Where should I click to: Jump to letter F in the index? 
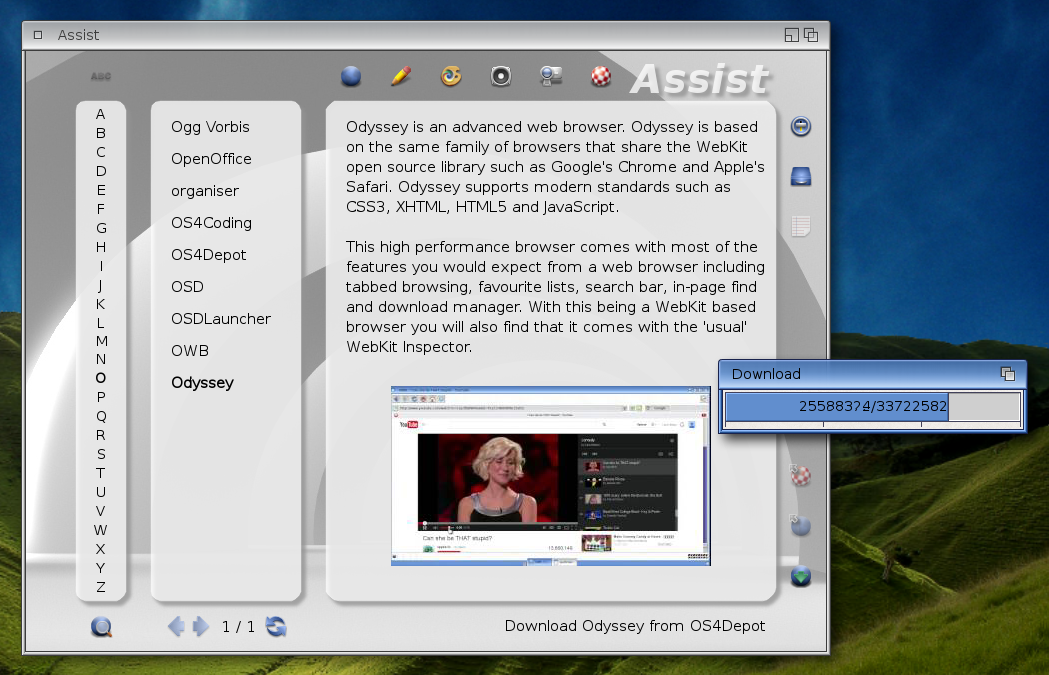pyautogui.click(x=100, y=209)
